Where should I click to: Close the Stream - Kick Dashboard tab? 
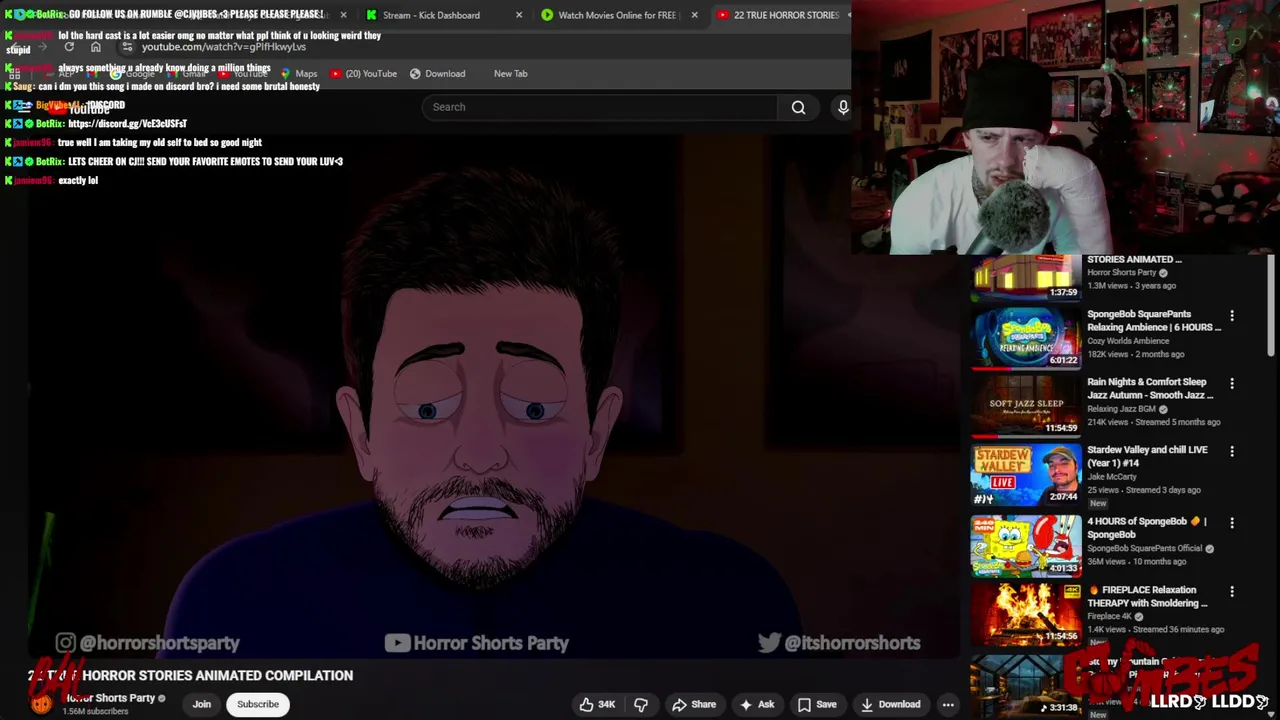(x=519, y=15)
